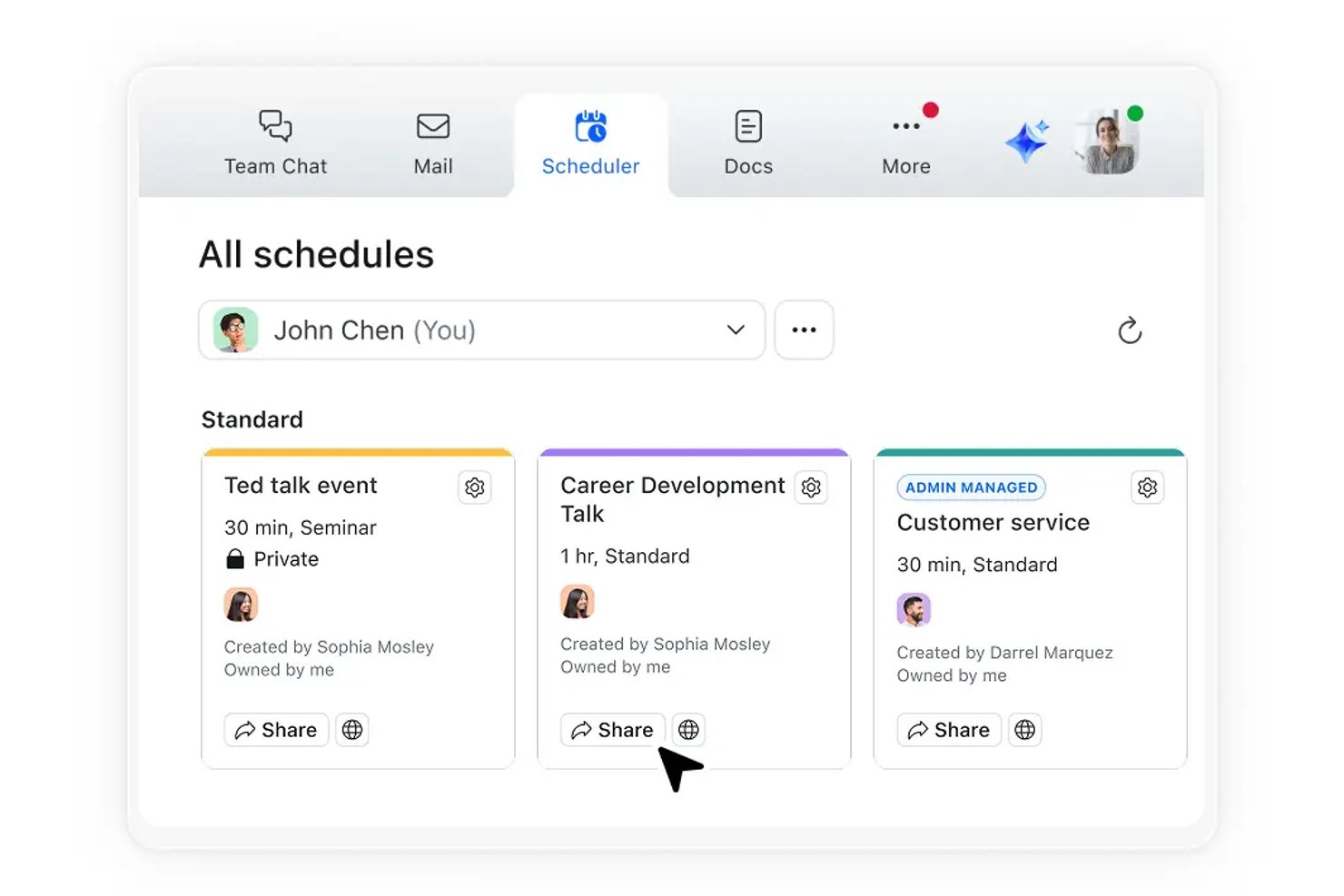Select the Scheduler tab
The height and width of the screenshot is (896, 1344).
coord(591,143)
